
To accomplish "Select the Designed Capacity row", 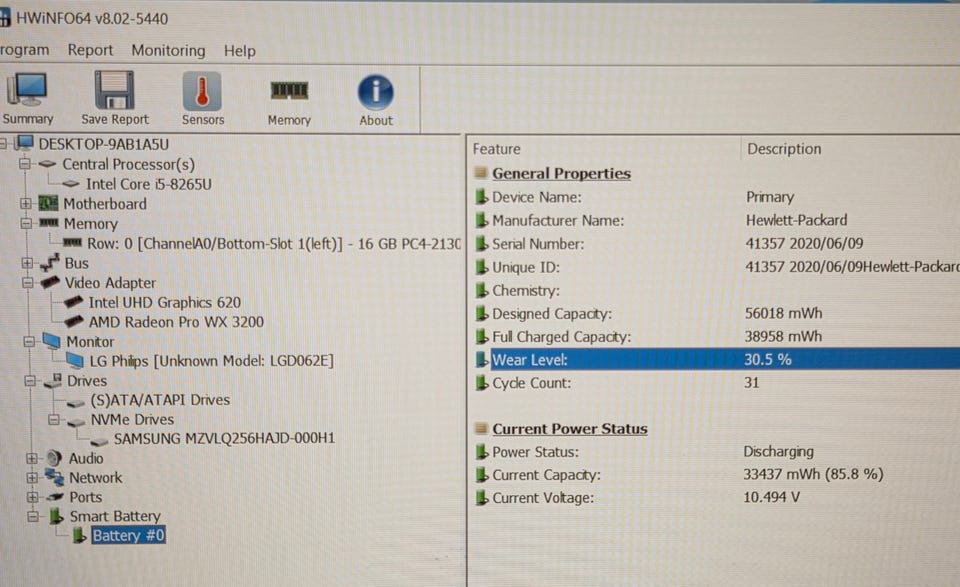I will (717, 313).
